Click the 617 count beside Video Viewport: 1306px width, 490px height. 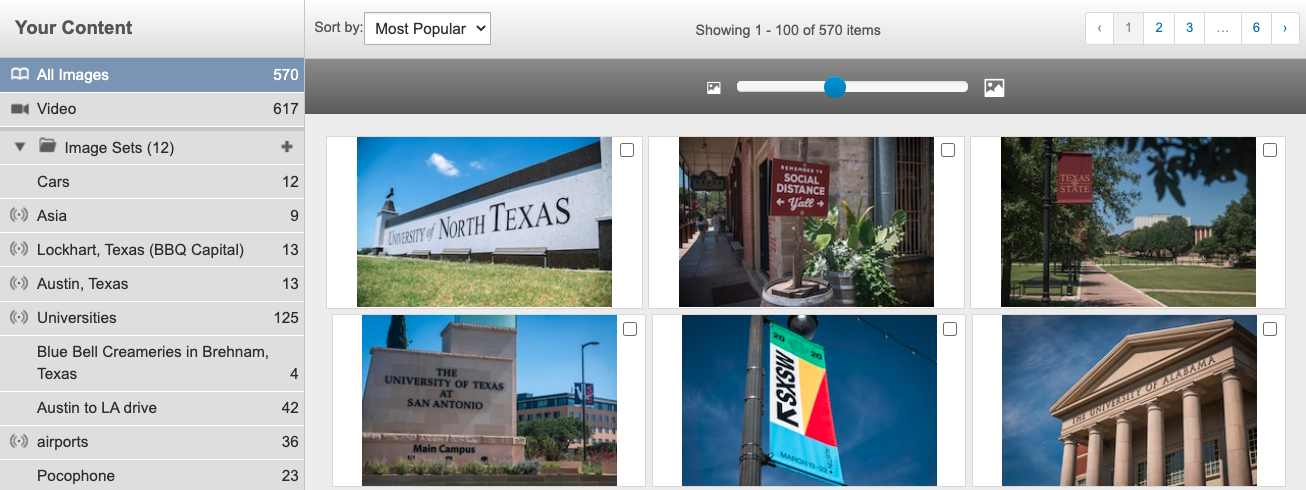(x=286, y=109)
